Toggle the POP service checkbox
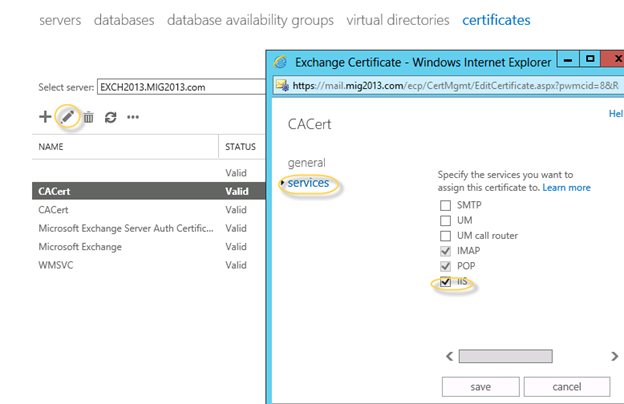Screen dimensions: 624x404 445,266
